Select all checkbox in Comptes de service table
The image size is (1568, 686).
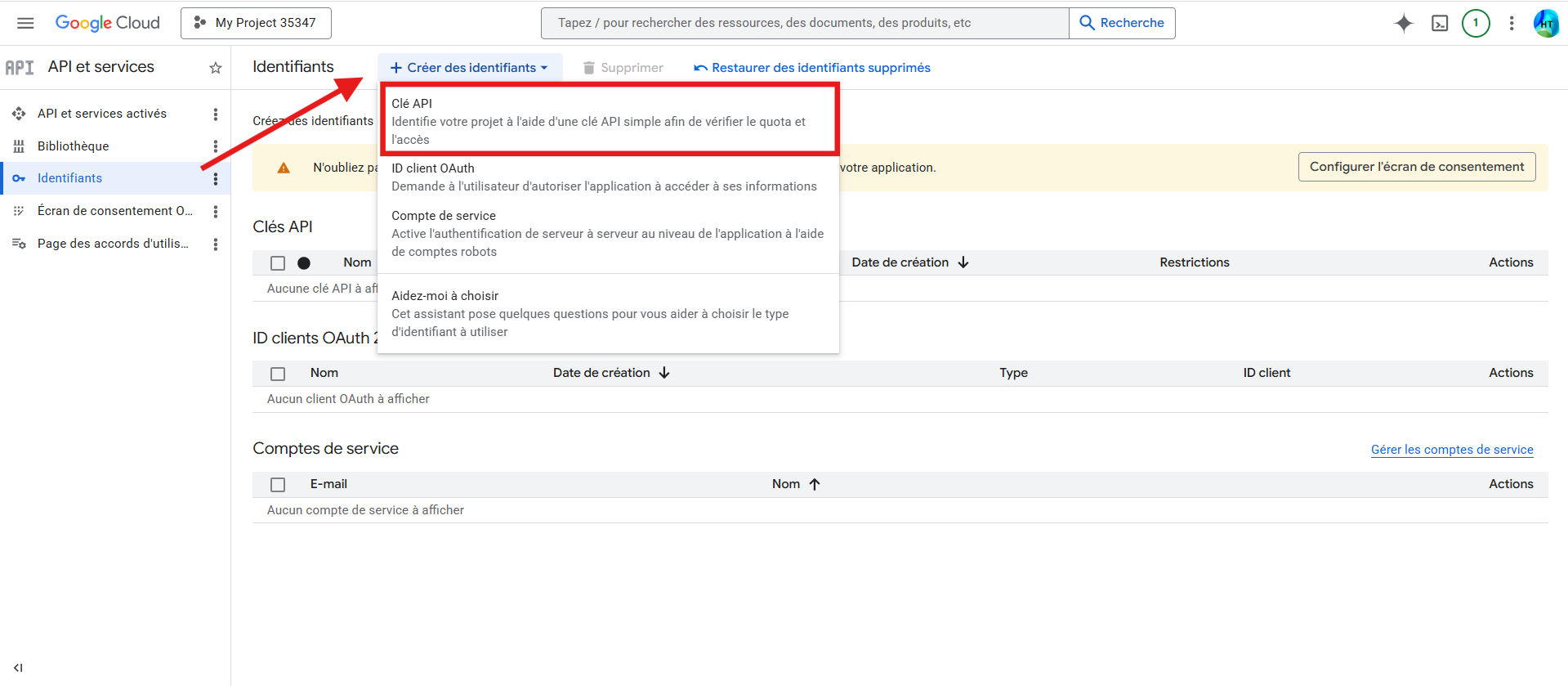278,485
